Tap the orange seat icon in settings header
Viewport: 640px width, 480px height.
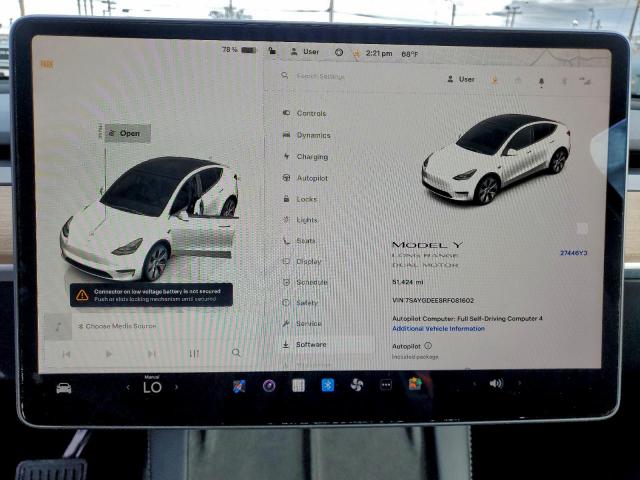[x=494, y=80]
